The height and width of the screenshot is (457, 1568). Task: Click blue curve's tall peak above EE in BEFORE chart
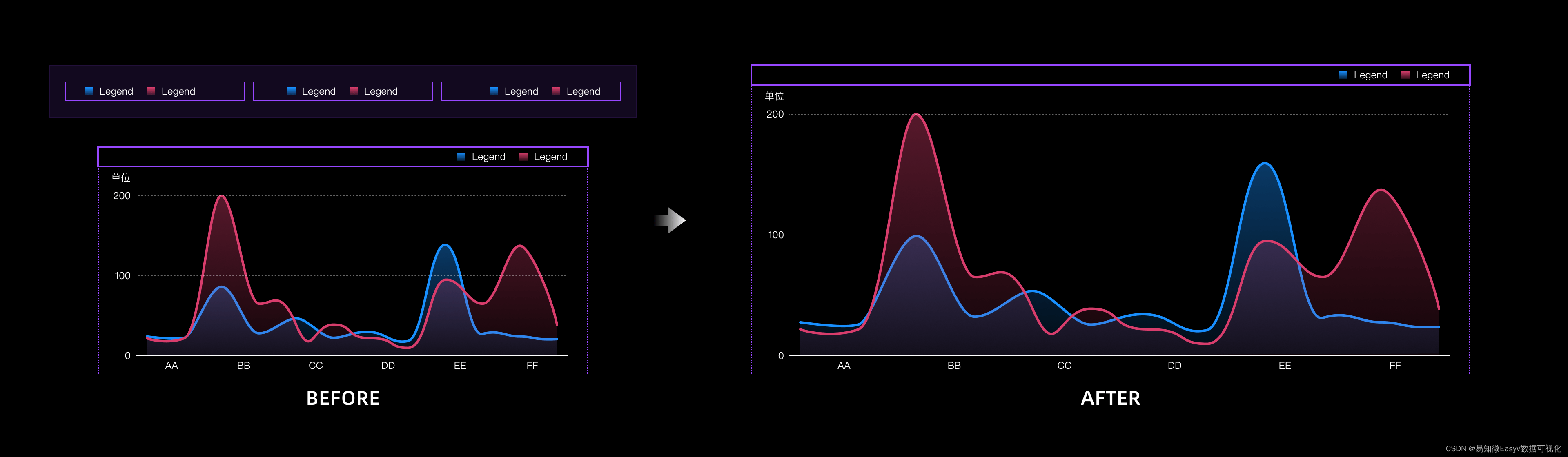point(445,245)
